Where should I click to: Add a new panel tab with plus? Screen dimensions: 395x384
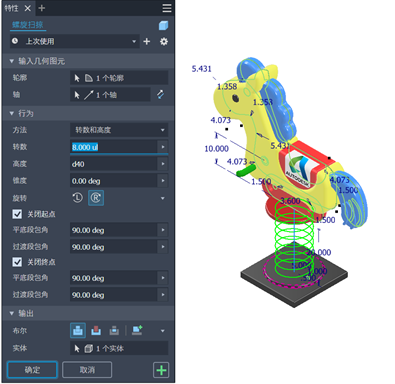pyautogui.click(x=42, y=8)
